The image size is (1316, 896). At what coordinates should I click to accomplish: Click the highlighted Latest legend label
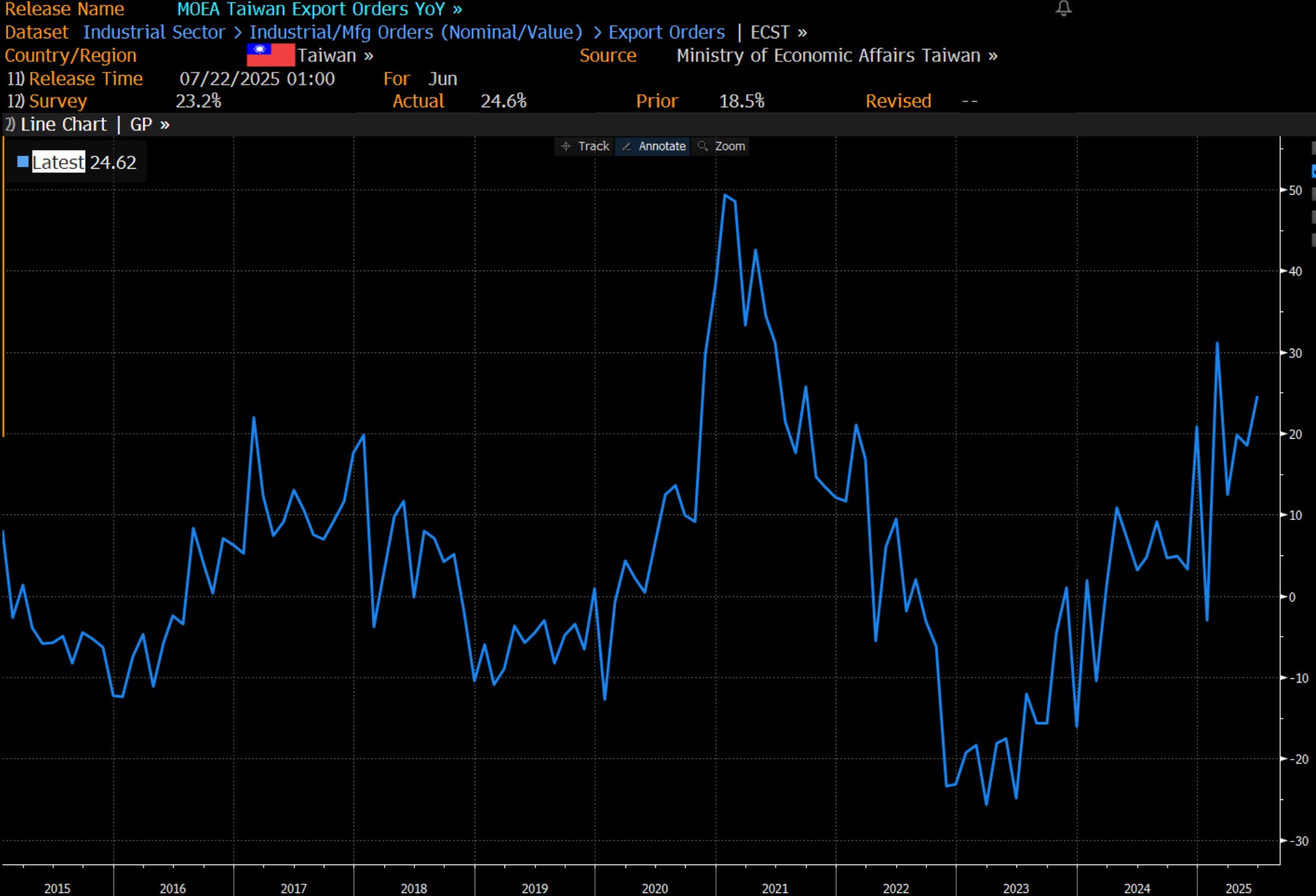pyautogui.click(x=58, y=162)
